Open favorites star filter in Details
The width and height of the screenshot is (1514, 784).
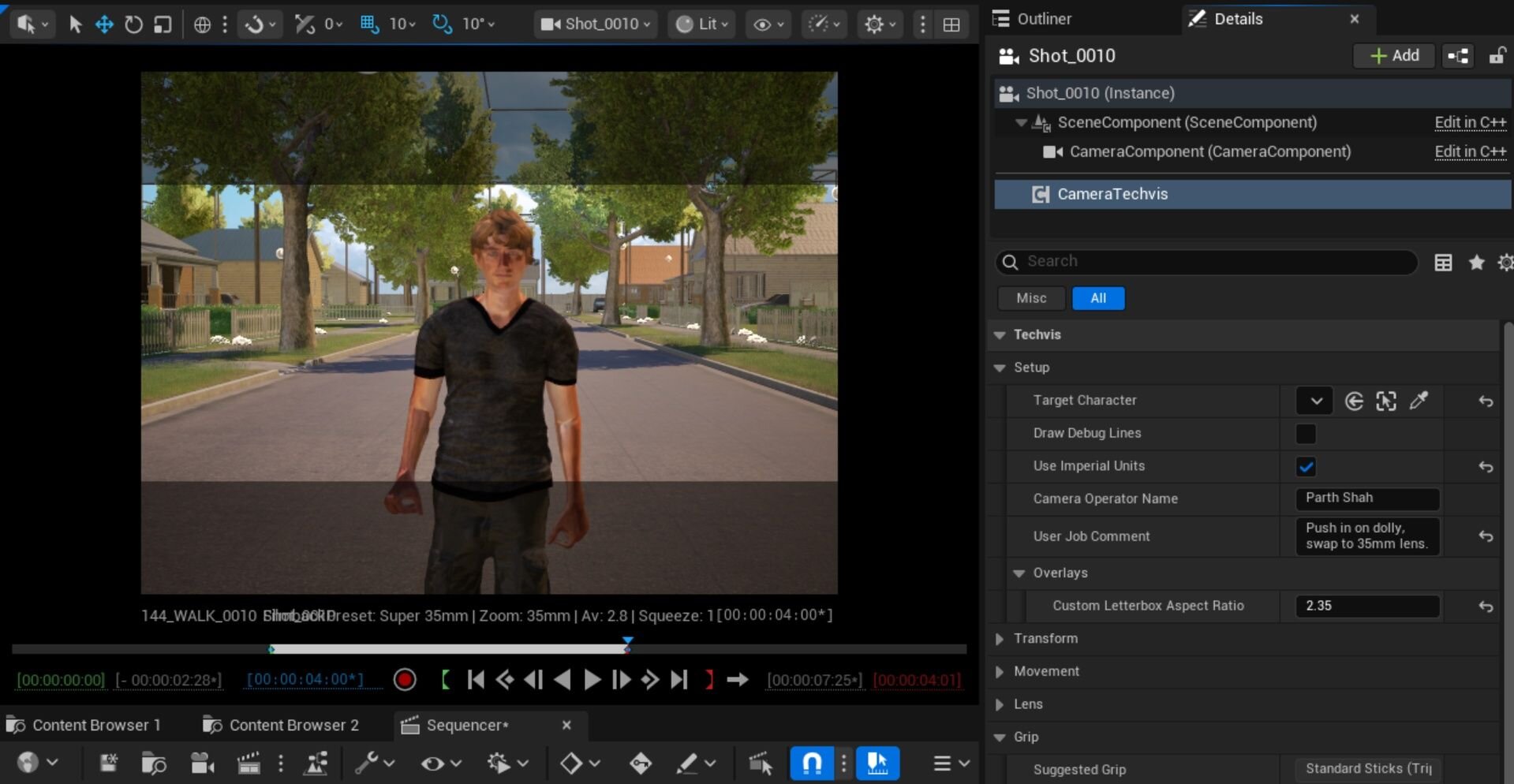(1476, 263)
